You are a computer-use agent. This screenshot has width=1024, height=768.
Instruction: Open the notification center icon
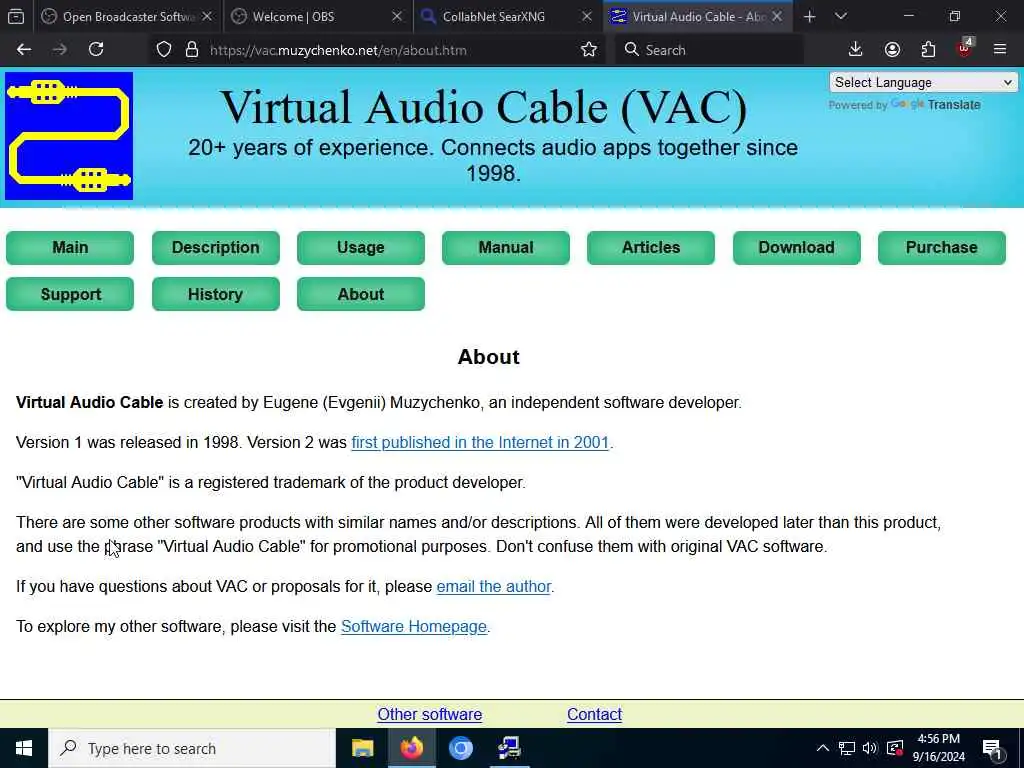(x=992, y=749)
